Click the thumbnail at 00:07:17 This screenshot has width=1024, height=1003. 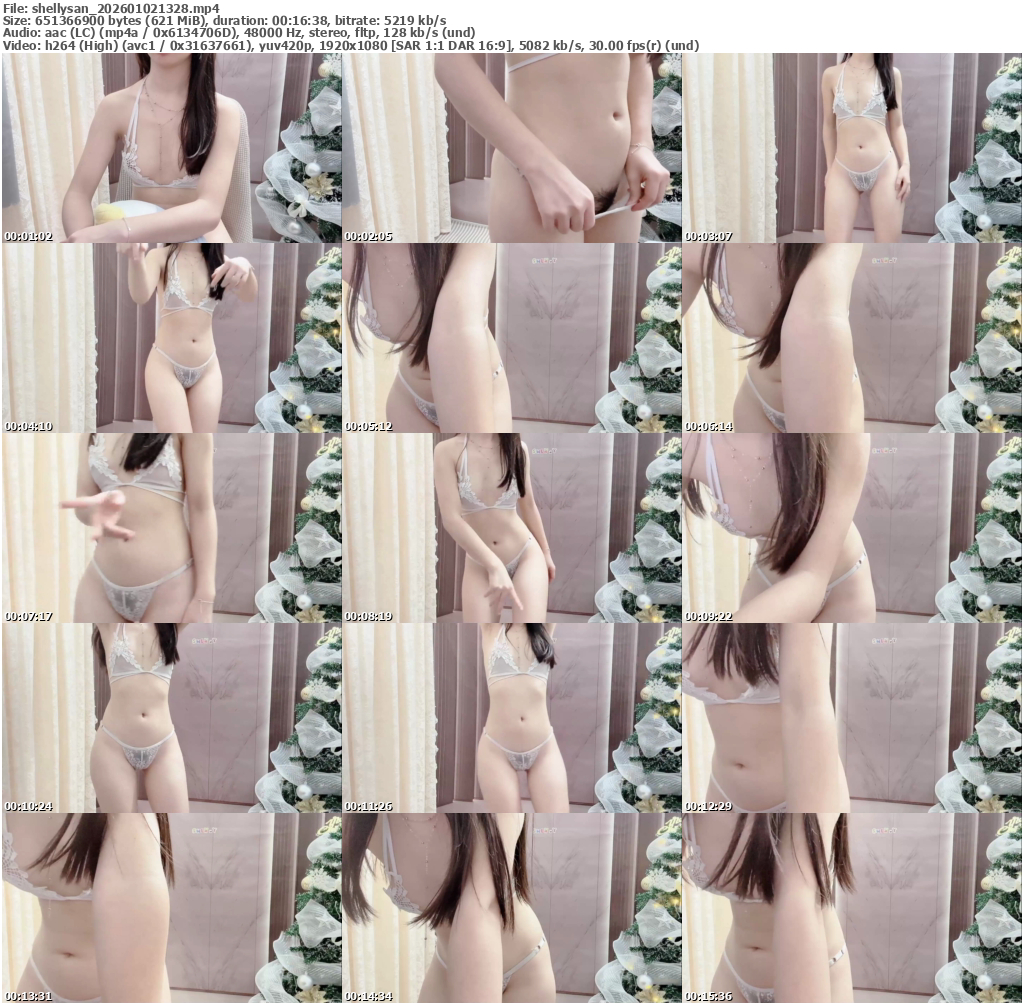point(171,528)
